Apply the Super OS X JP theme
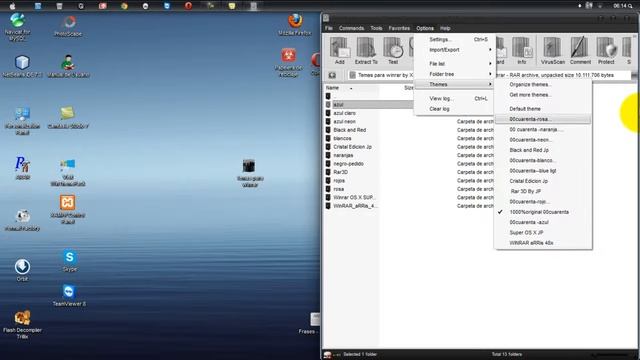Screen dimensions: 640x360 [x=542, y=232]
